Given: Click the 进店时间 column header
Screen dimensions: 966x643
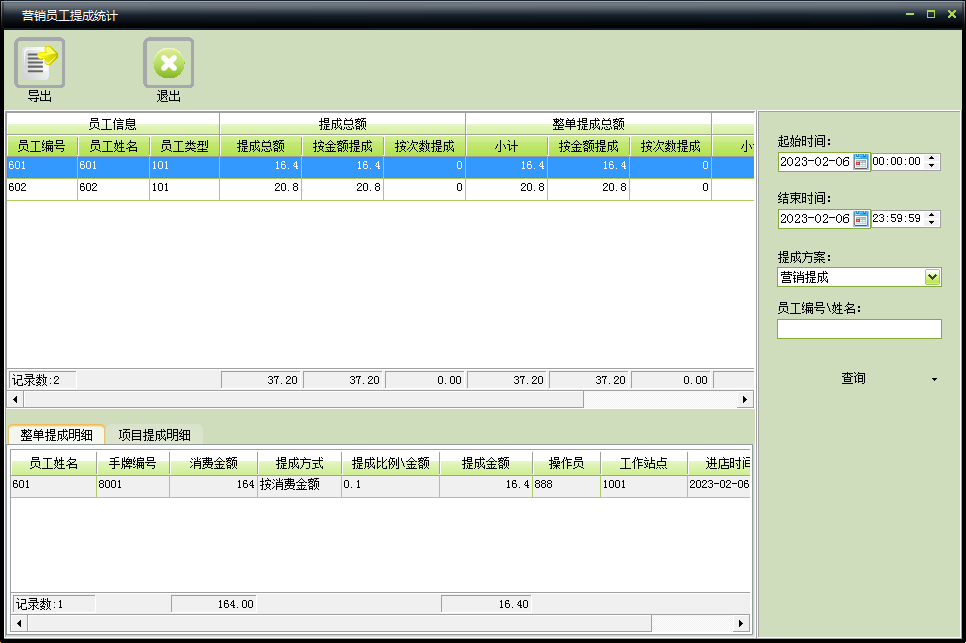Looking at the screenshot, I should coord(720,463).
